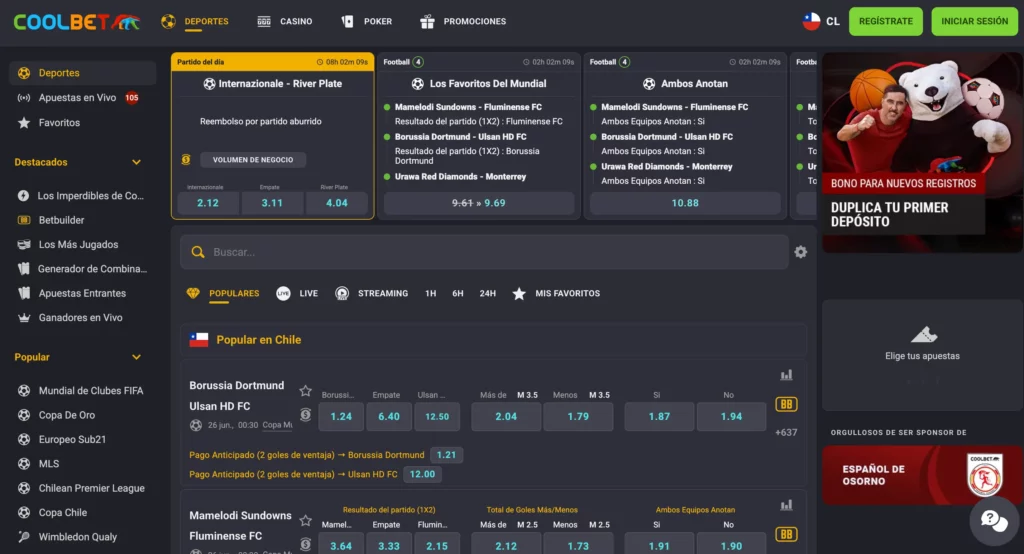Open Deportes in the sidebar
The height and width of the screenshot is (554, 1024).
point(83,73)
